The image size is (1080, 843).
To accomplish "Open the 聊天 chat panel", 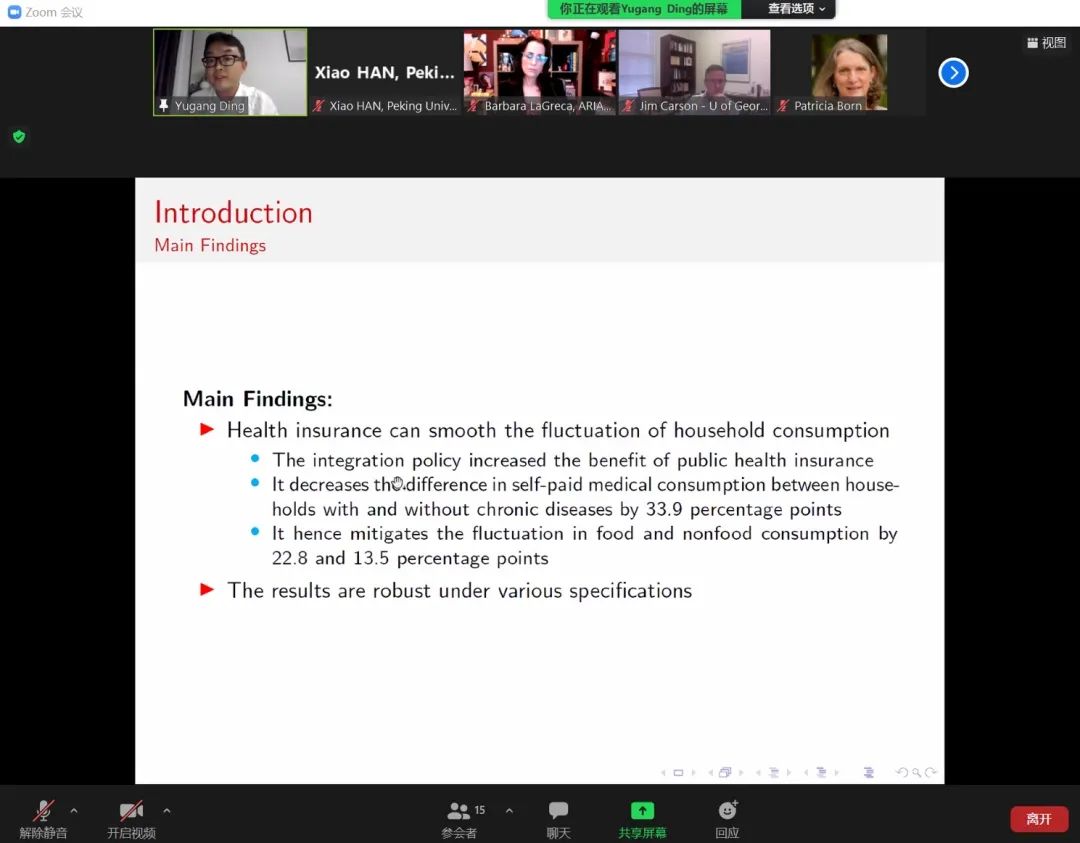I will (558, 817).
